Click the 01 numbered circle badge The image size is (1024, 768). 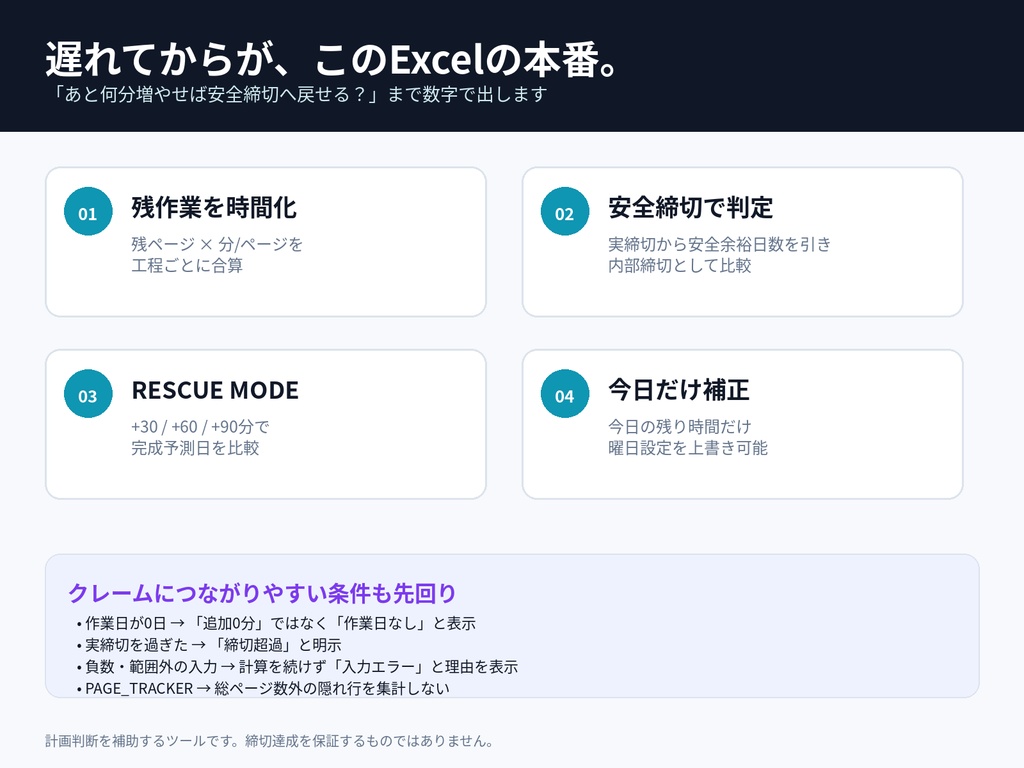click(88, 212)
